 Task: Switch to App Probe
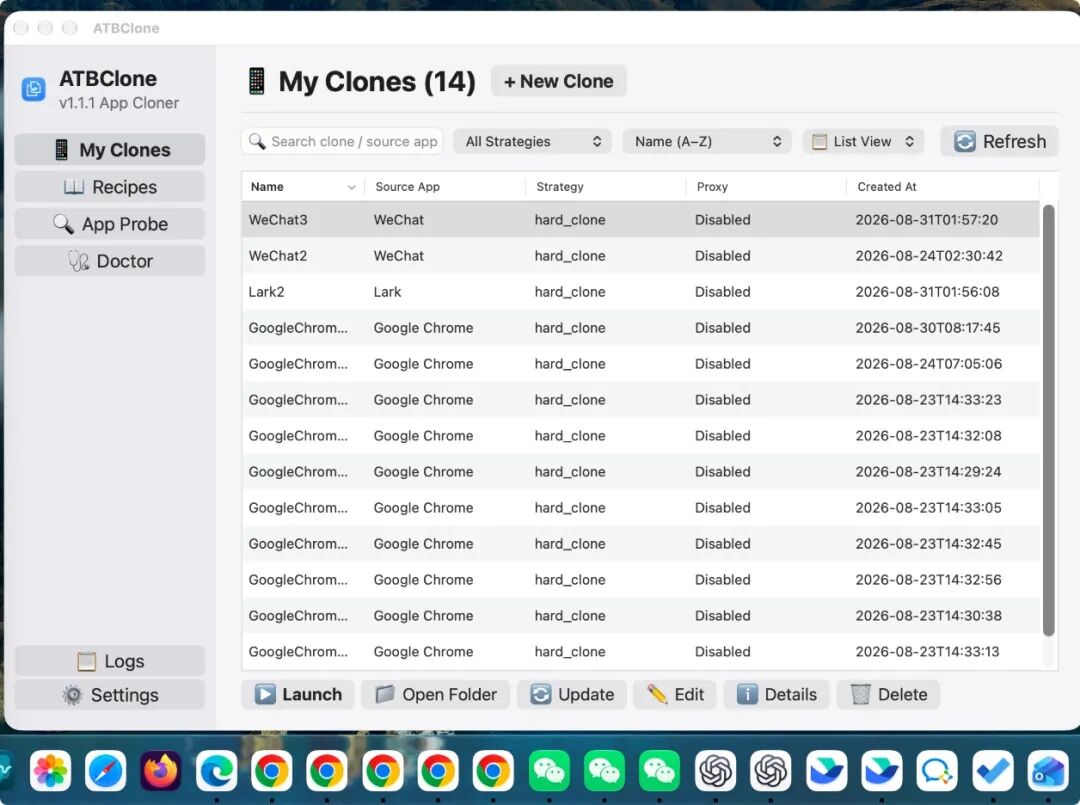click(x=110, y=224)
